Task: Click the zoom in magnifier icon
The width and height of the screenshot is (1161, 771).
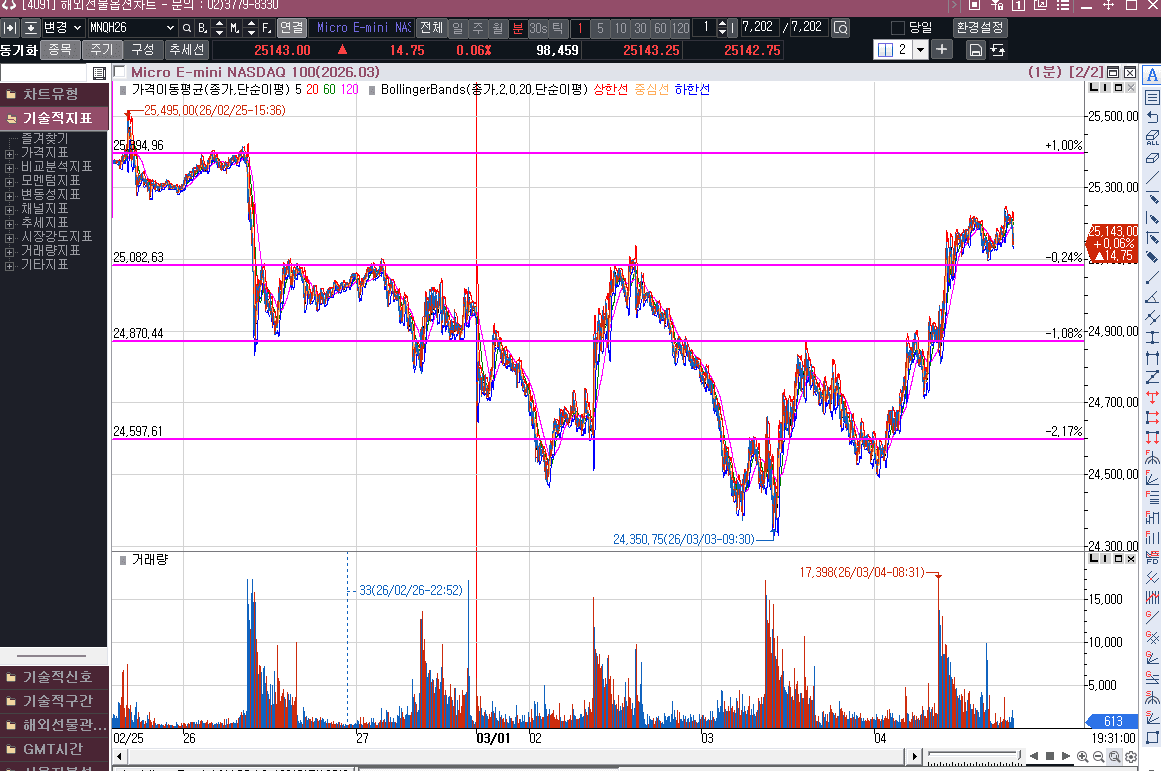Action: point(1083,757)
